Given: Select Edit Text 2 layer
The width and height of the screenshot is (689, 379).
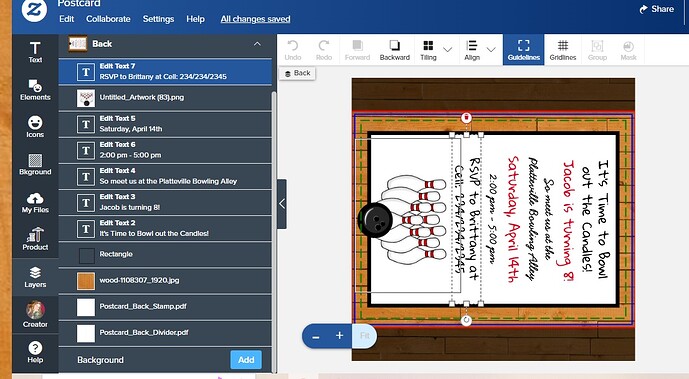Looking at the screenshot, I should 165,228.
